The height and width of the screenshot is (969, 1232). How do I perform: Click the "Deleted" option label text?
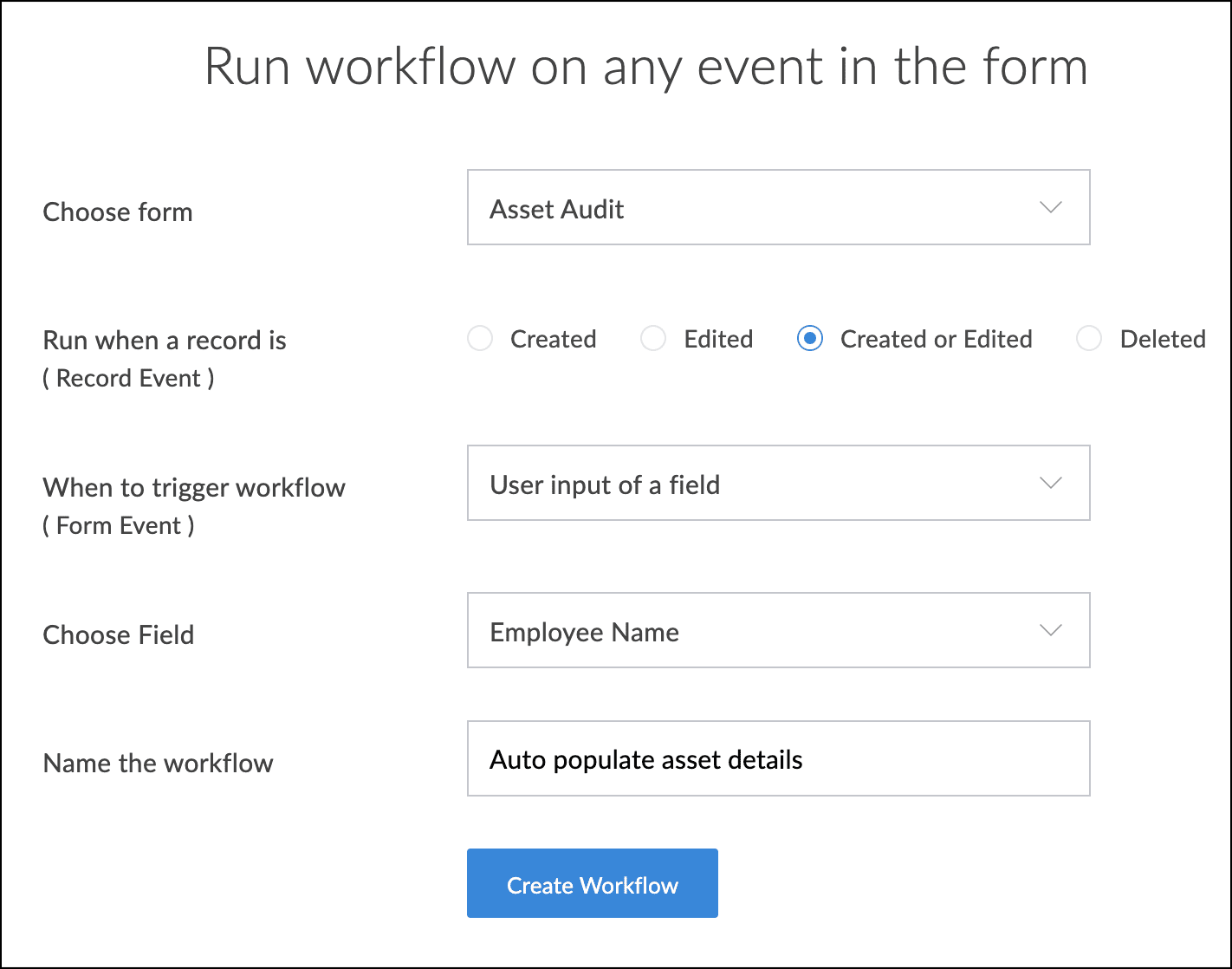1162,339
